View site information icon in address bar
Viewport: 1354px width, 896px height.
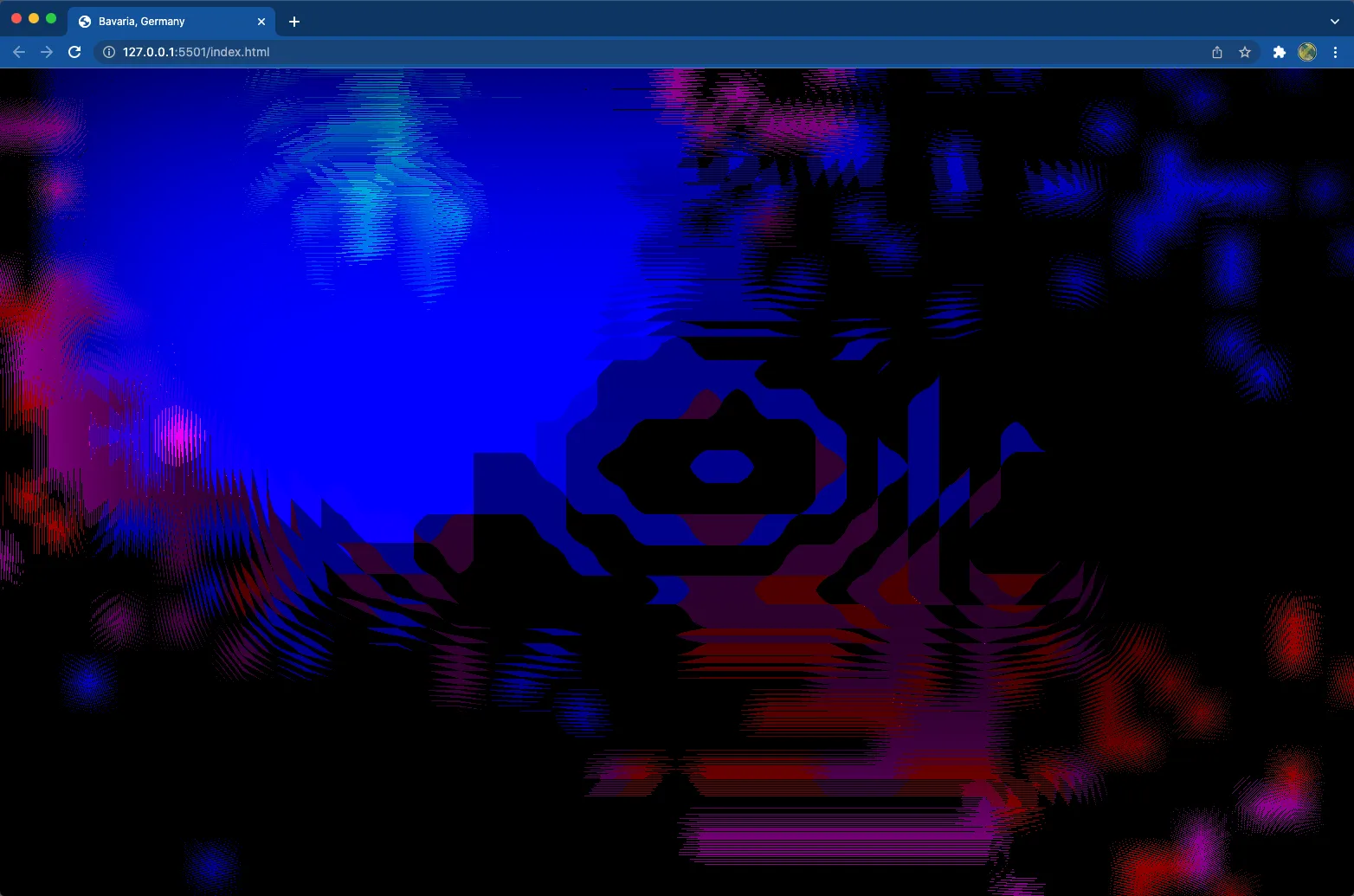click(x=109, y=52)
